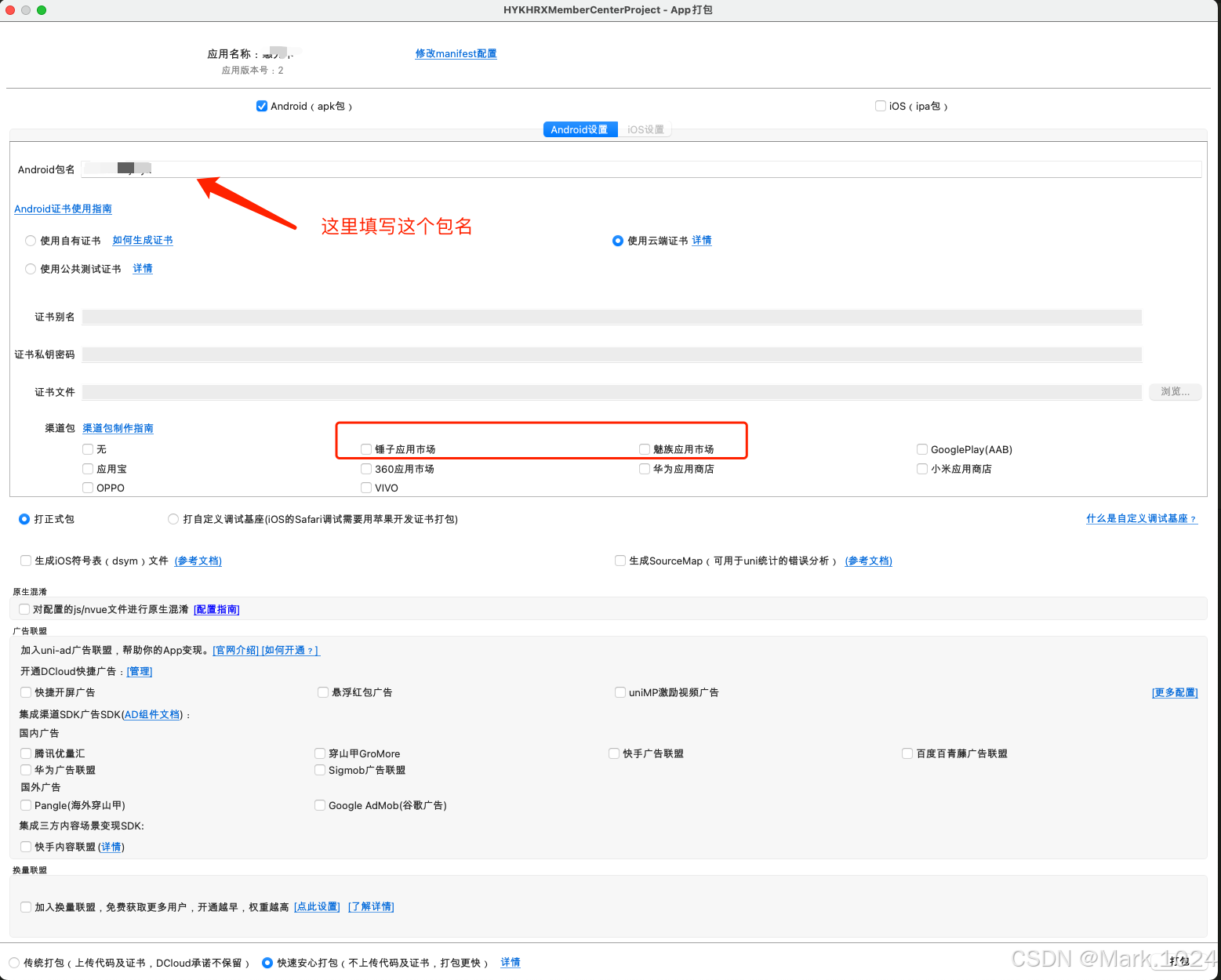This screenshot has width=1221, height=980.
Task: Open Android证书使用指南
Action: pos(63,209)
